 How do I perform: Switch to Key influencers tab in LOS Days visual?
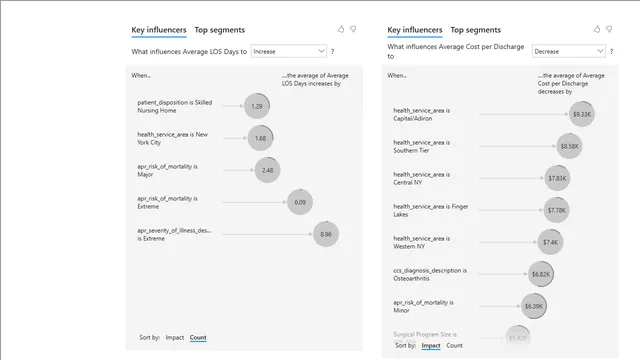coord(159,30)
